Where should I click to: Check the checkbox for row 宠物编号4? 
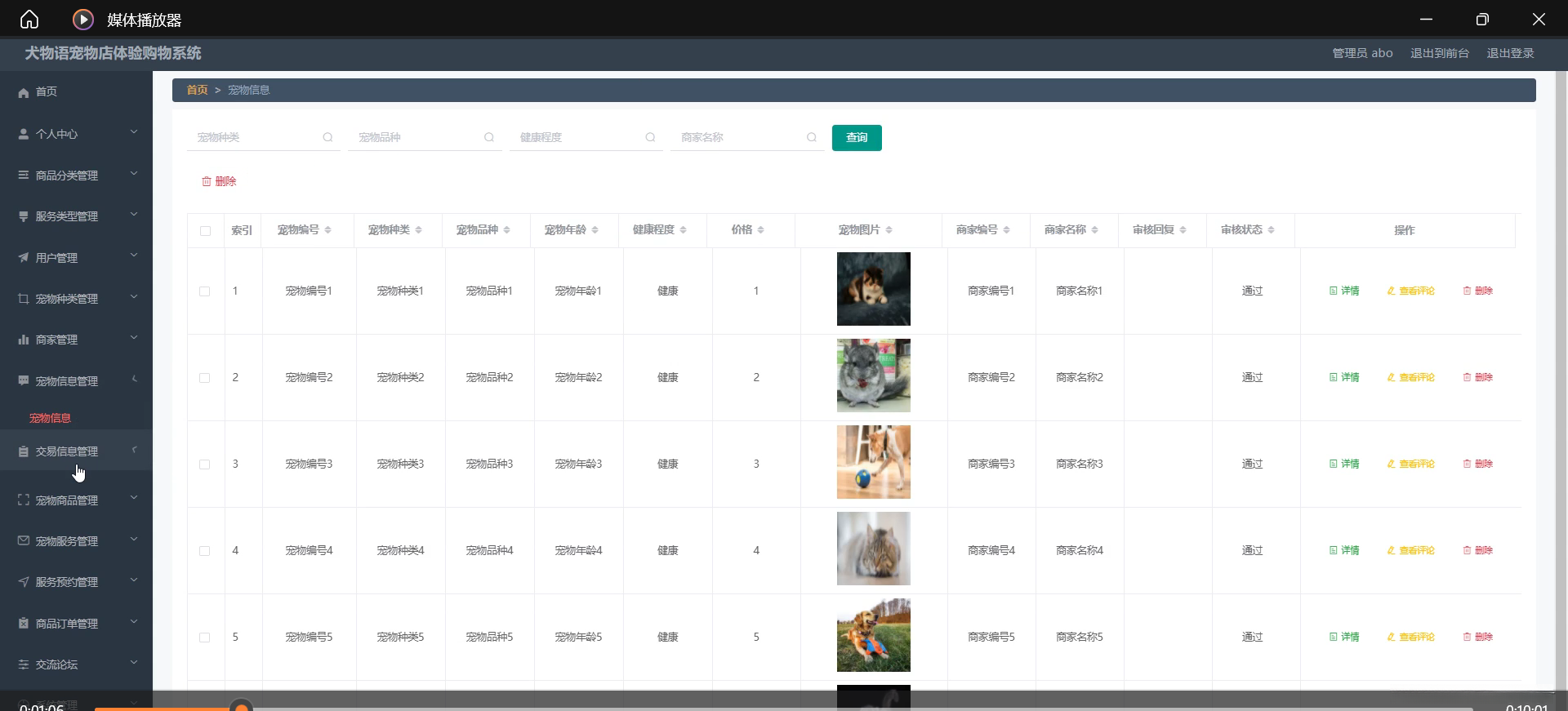[x=204, y=551]
